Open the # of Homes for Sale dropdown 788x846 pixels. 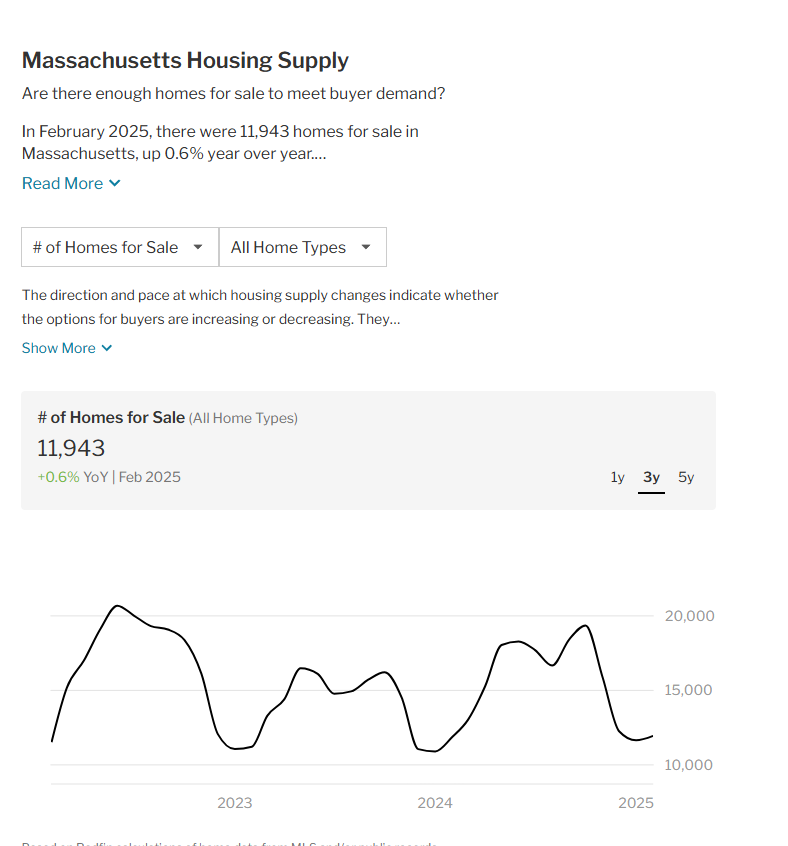click(120, 247)
